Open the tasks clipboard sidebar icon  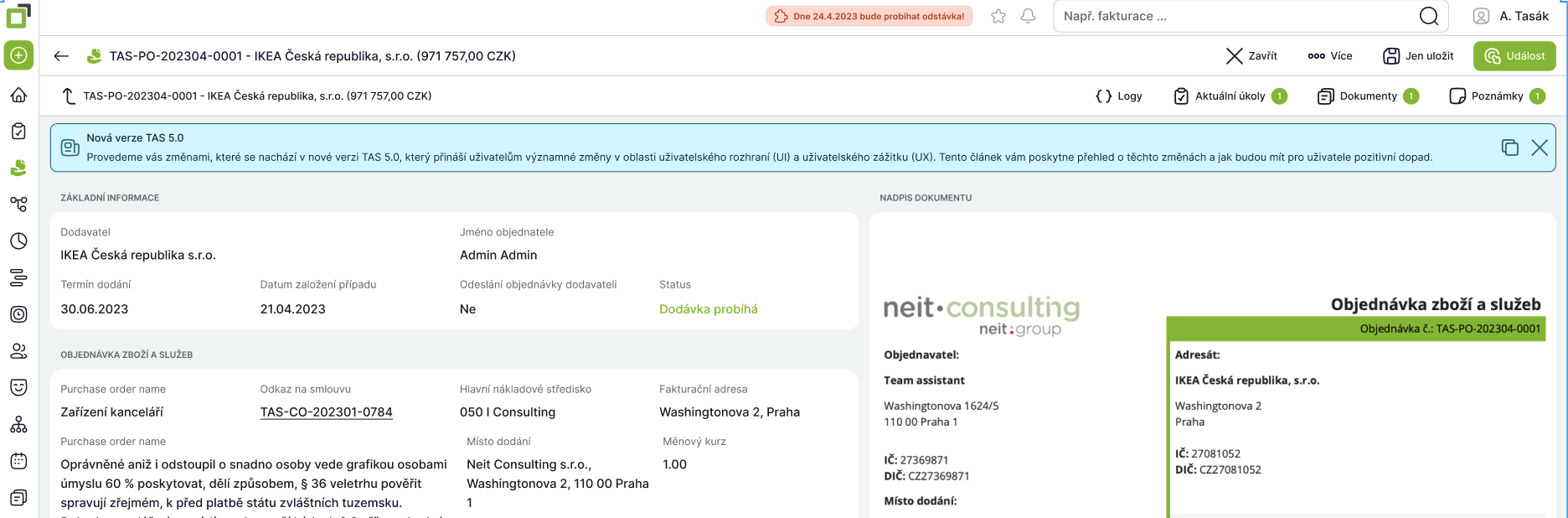(x=18, y=132)
